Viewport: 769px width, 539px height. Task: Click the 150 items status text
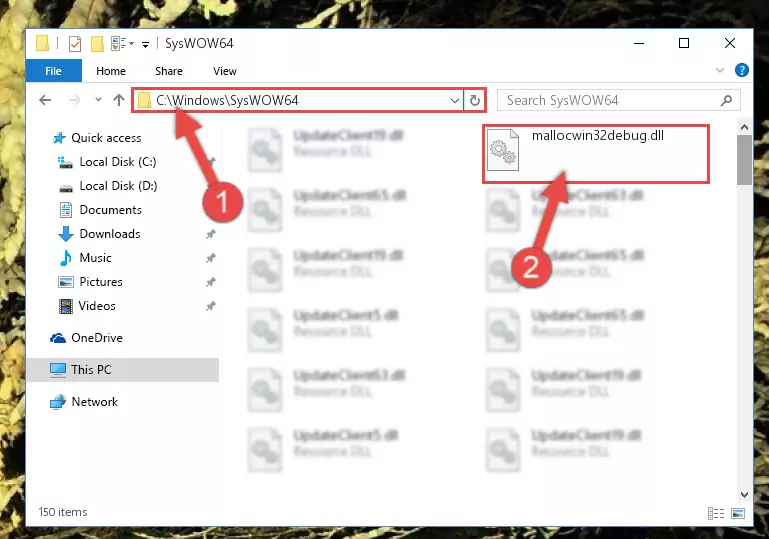(x=63, y=512)
